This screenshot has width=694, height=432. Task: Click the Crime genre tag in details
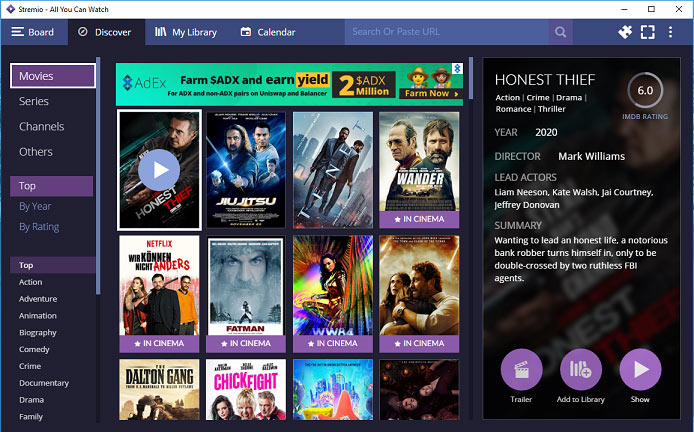(x=538, y=98)
